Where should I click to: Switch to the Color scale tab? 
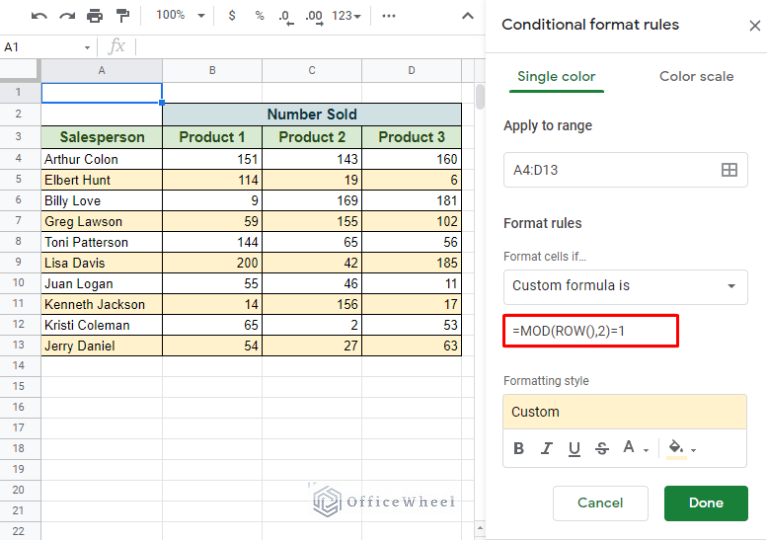click(x=696, y=76)
